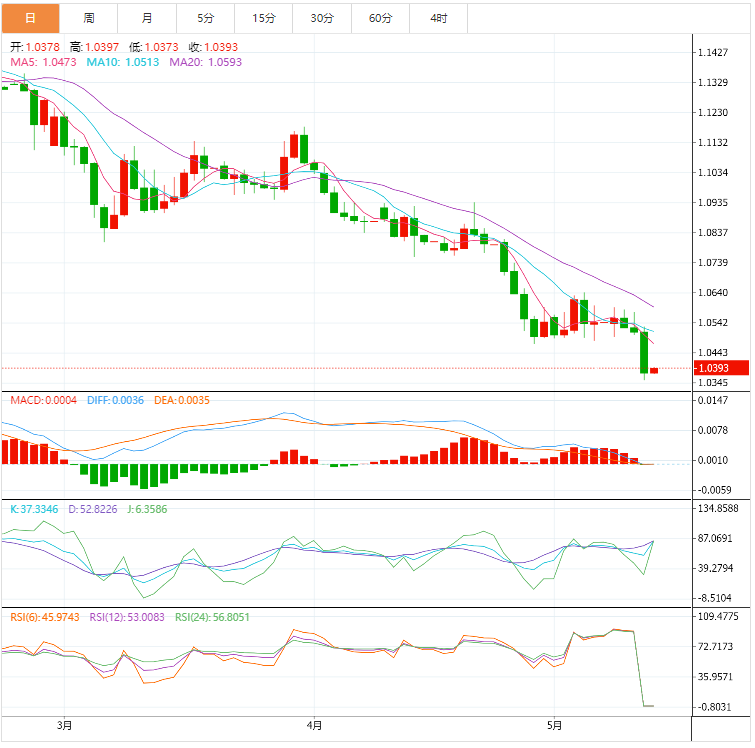Click the 3月 date axis label
Viewport: 755px width, 748px height.
65,725
